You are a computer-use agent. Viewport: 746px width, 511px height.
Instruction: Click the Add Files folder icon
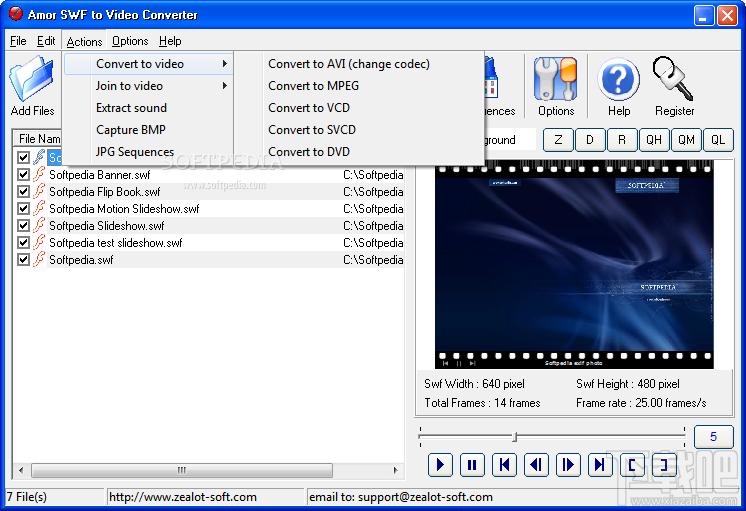tap(32, 79)
